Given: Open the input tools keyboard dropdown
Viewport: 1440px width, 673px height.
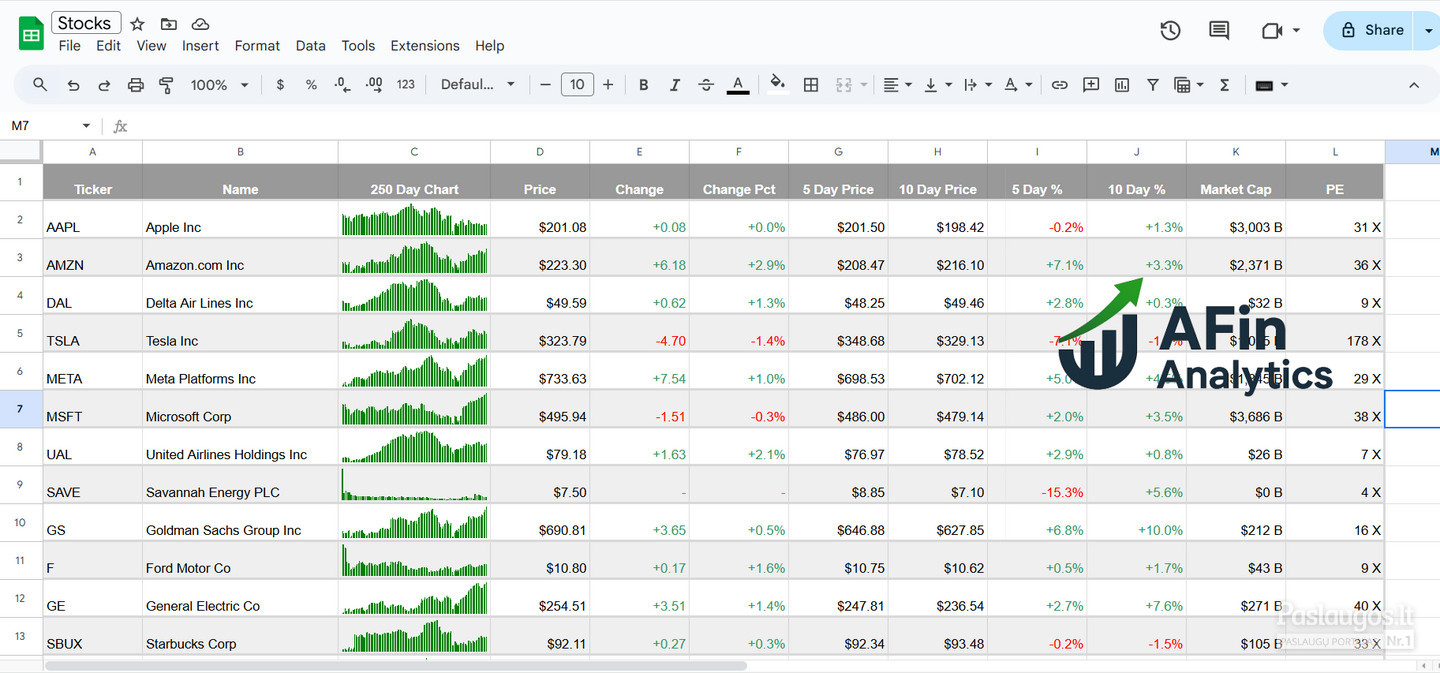Looking at the screenshot, I should pyautogui.click(x=1271, y=85).
